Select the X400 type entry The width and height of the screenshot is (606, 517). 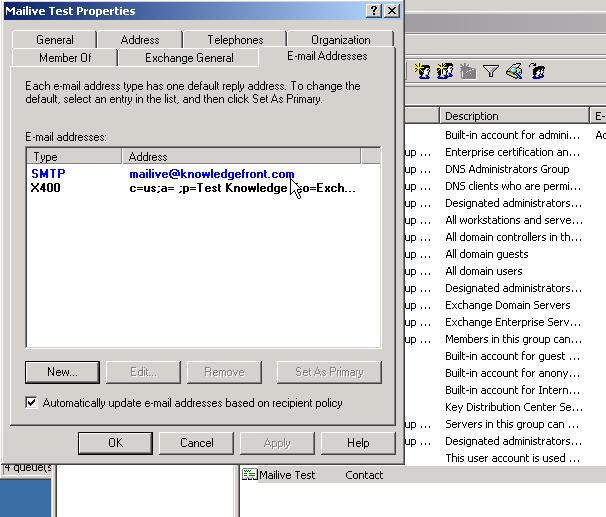pos(46,188)
